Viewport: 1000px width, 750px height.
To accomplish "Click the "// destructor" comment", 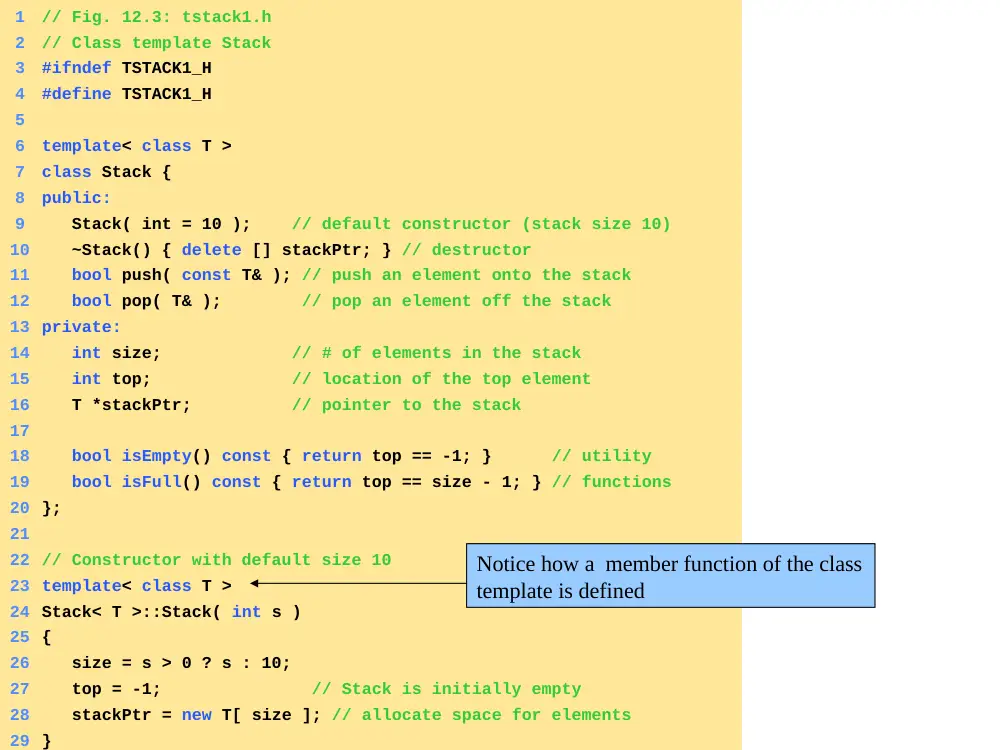I will tap(466, 250).
